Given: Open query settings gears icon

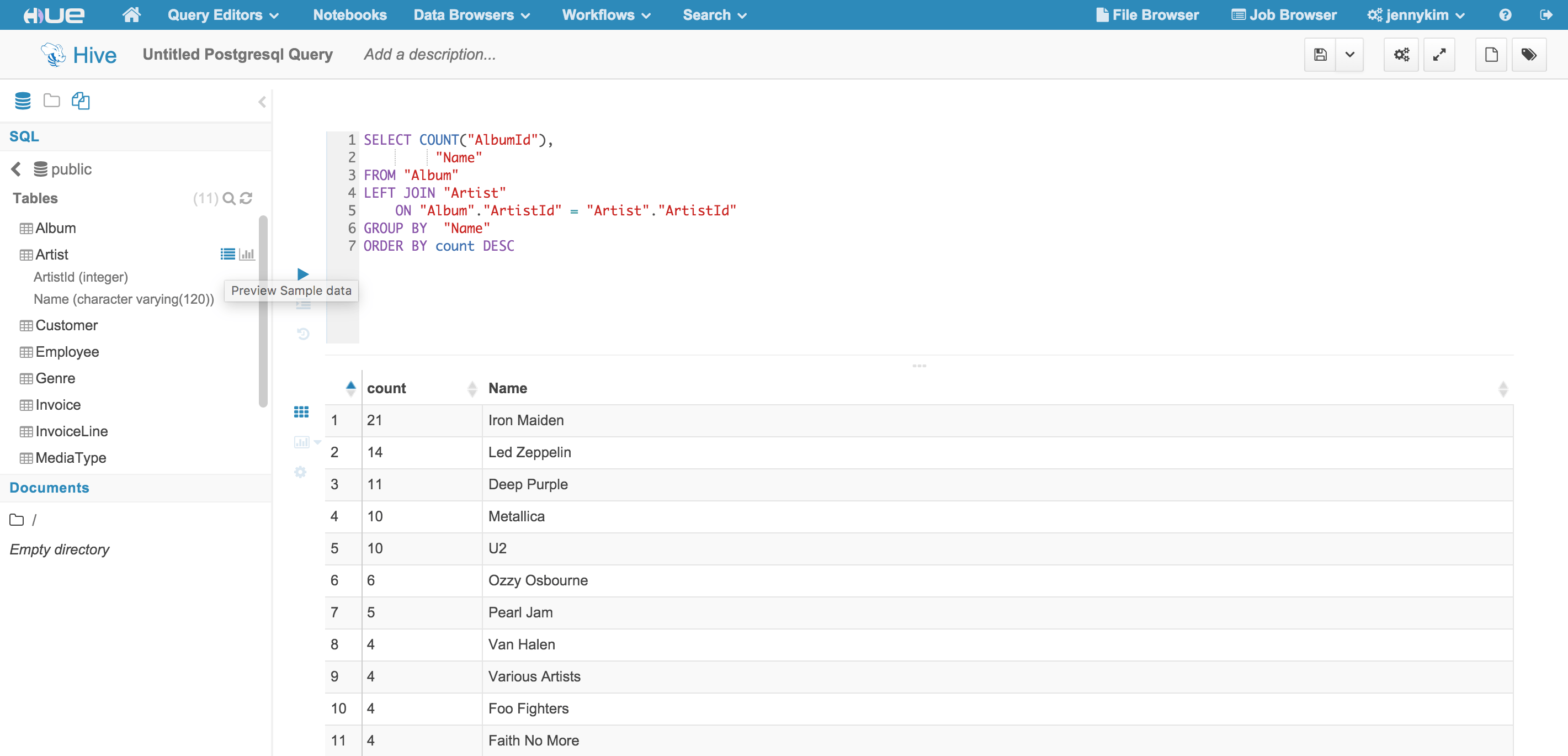Looking at the screenshot, I should [1401, 55].
